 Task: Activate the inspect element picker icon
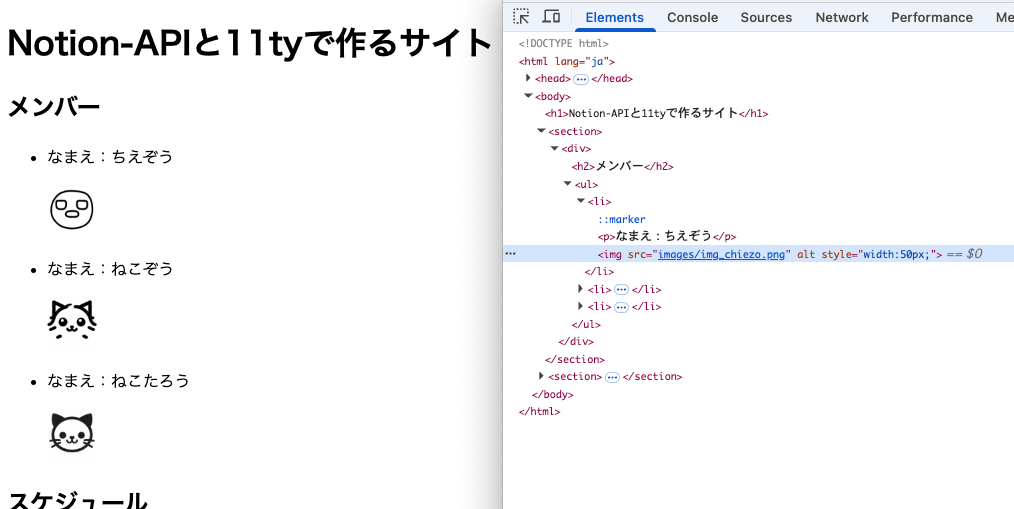tap(521, 17)
